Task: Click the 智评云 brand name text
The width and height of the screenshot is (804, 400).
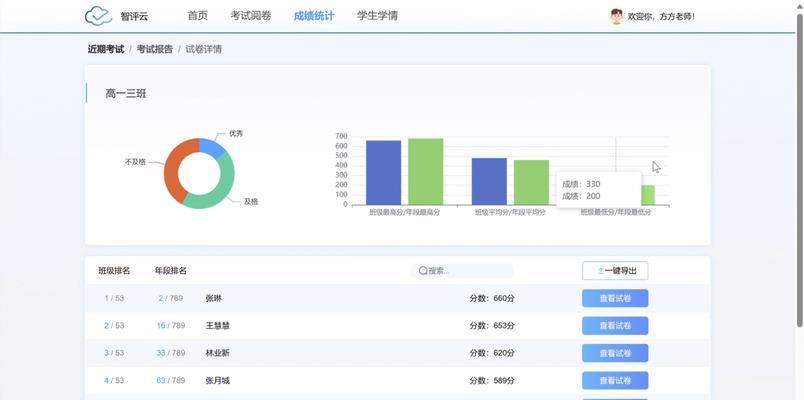Action: 134,16
